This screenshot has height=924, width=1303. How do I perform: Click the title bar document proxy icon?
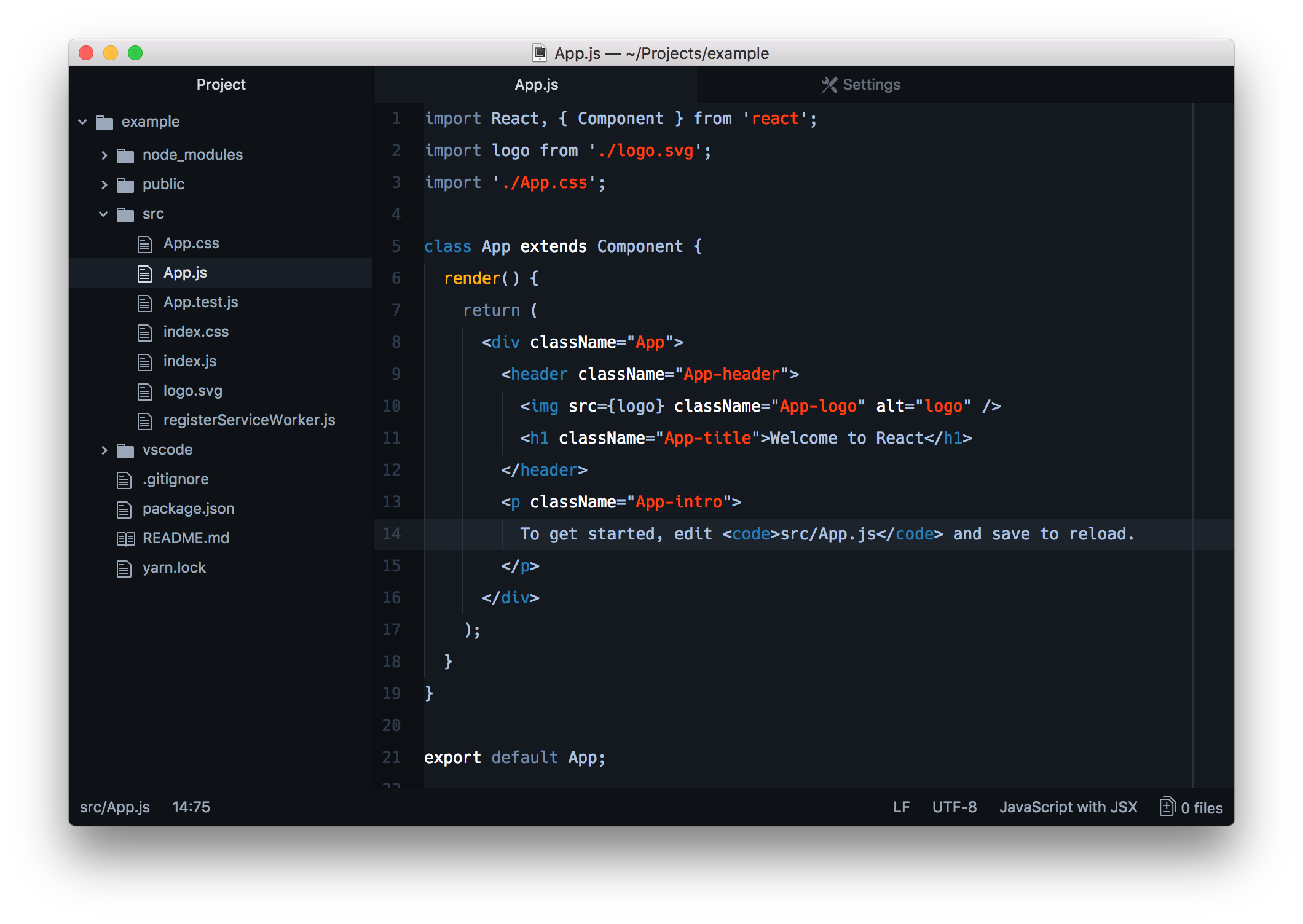click(539, 53)
